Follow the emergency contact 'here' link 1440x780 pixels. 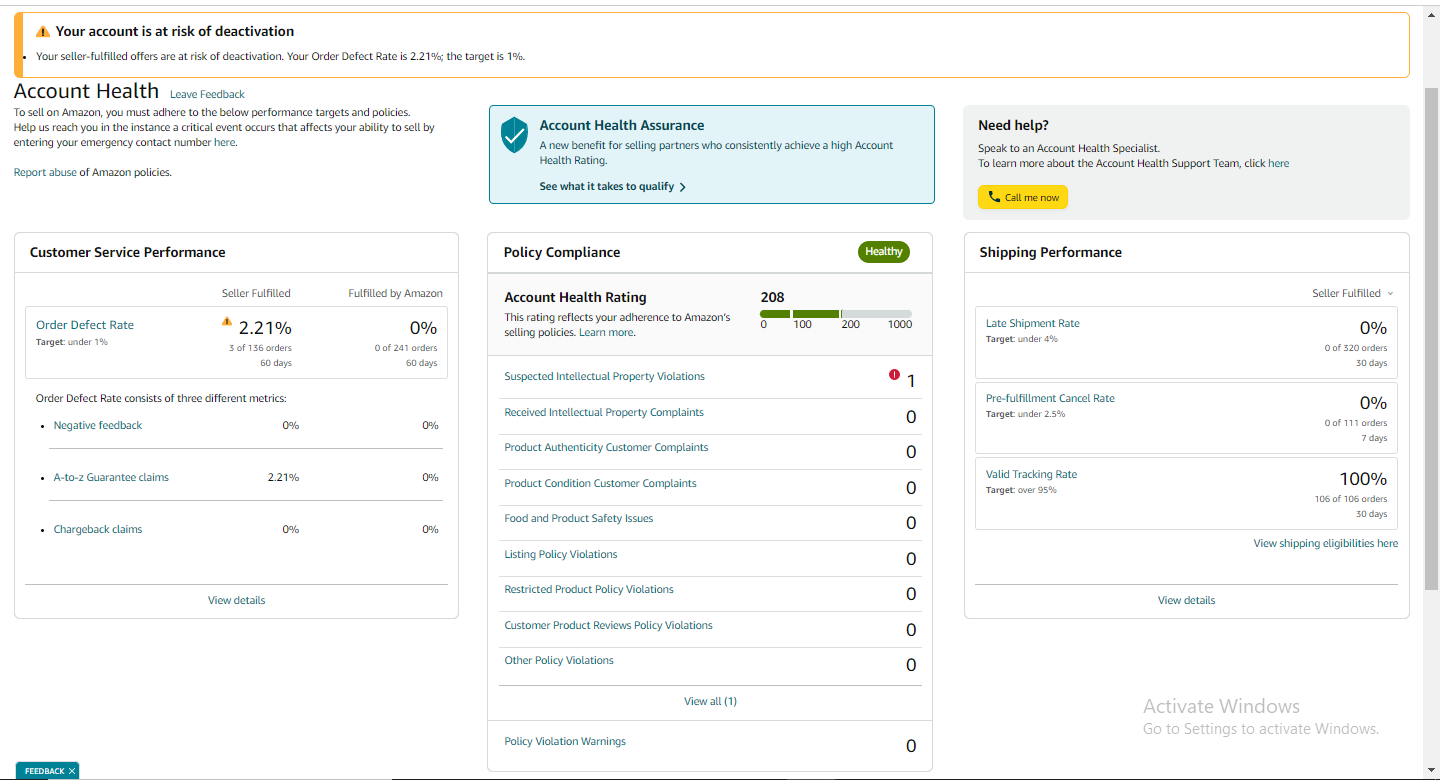(x=224, y=142)
